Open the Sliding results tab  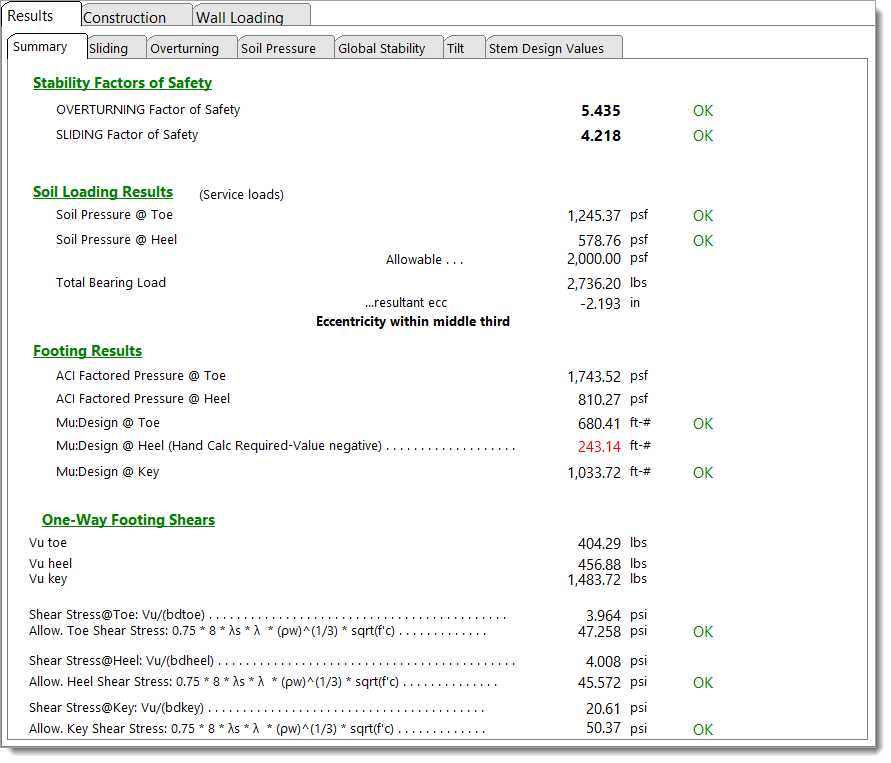109,48
